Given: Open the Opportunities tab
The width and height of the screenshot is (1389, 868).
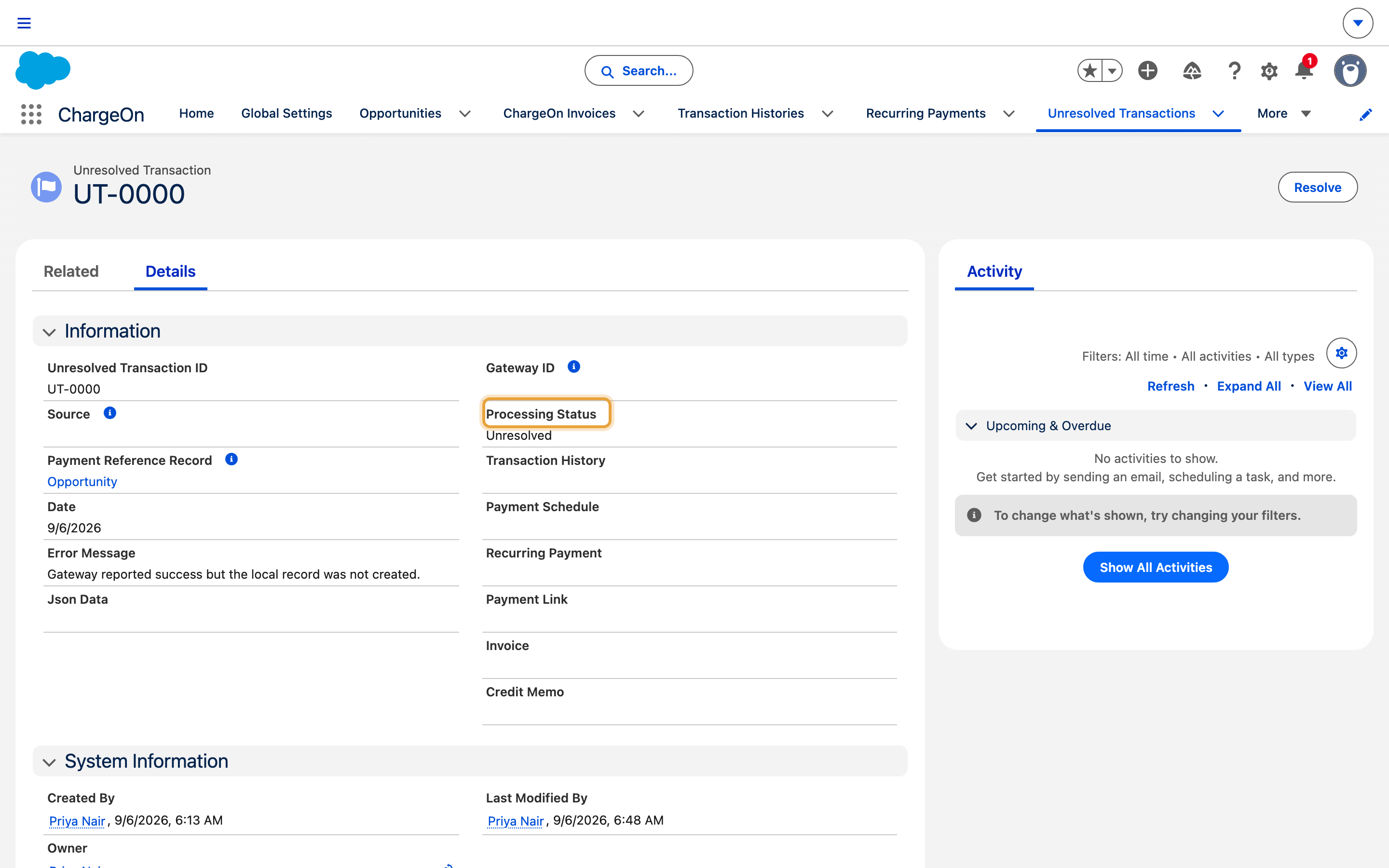Looking at the screenshot, I should (400, 114).
